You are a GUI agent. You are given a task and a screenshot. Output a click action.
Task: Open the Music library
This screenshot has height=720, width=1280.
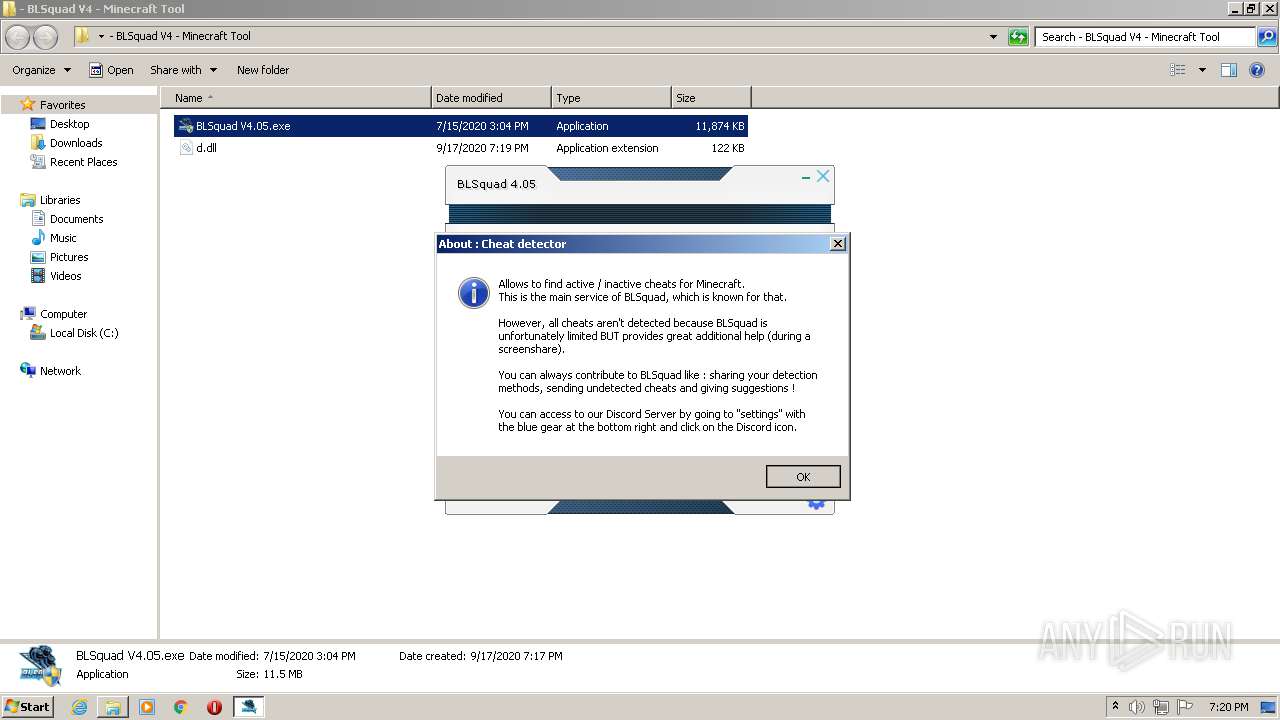[63, 238]
